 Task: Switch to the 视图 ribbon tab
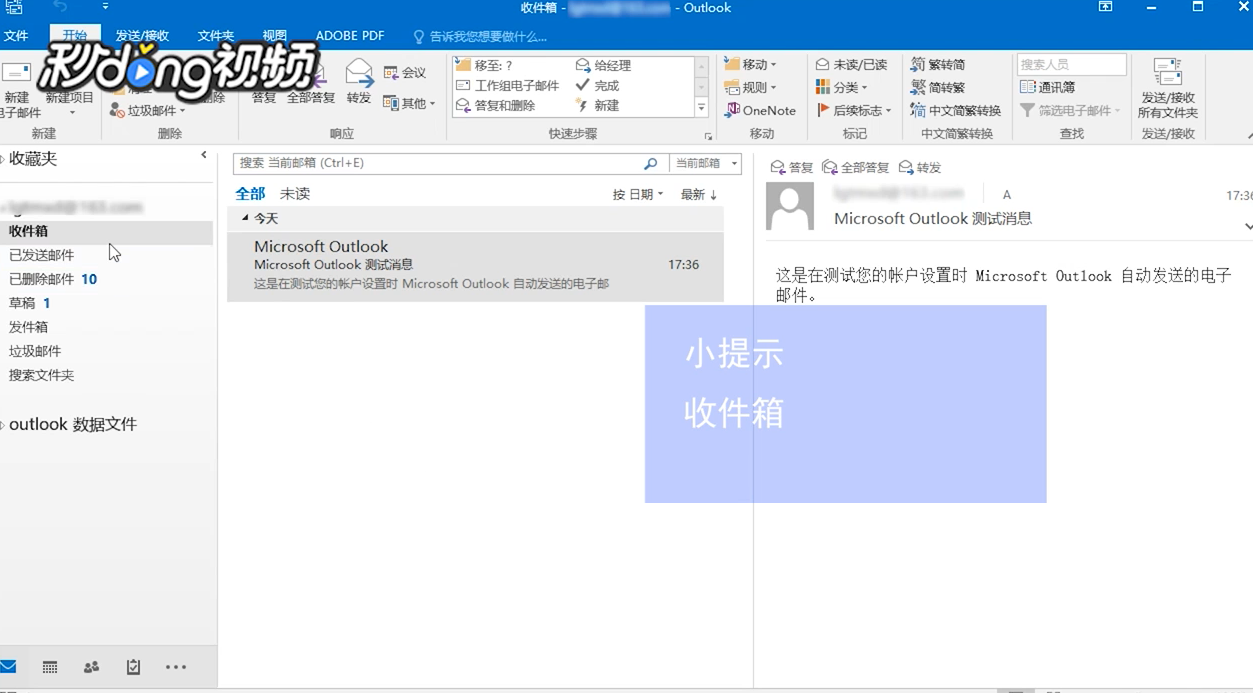coord(275,36)
